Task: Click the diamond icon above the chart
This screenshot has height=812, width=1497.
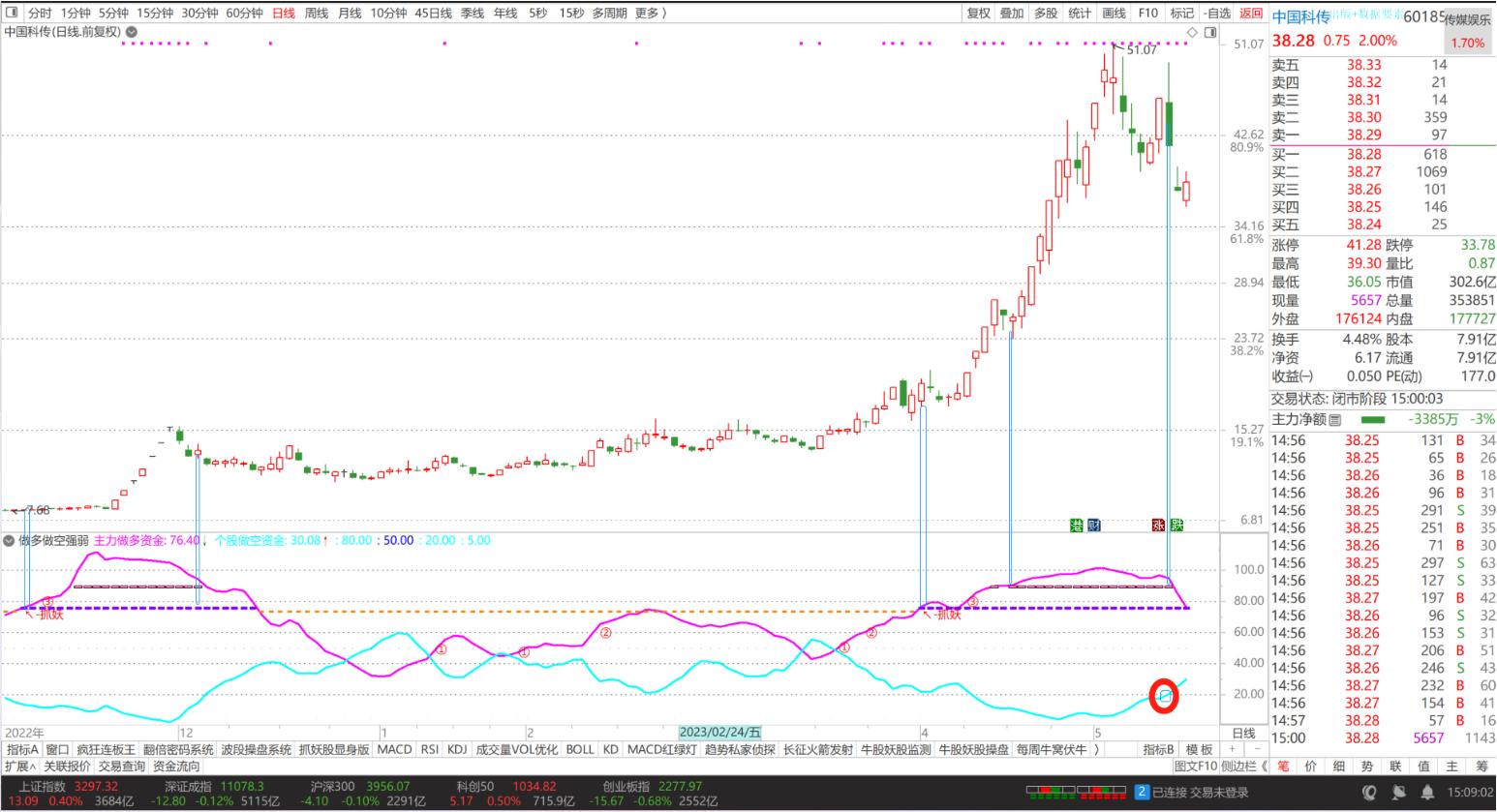Action: pyautogui.click(x=1192, y=32)
